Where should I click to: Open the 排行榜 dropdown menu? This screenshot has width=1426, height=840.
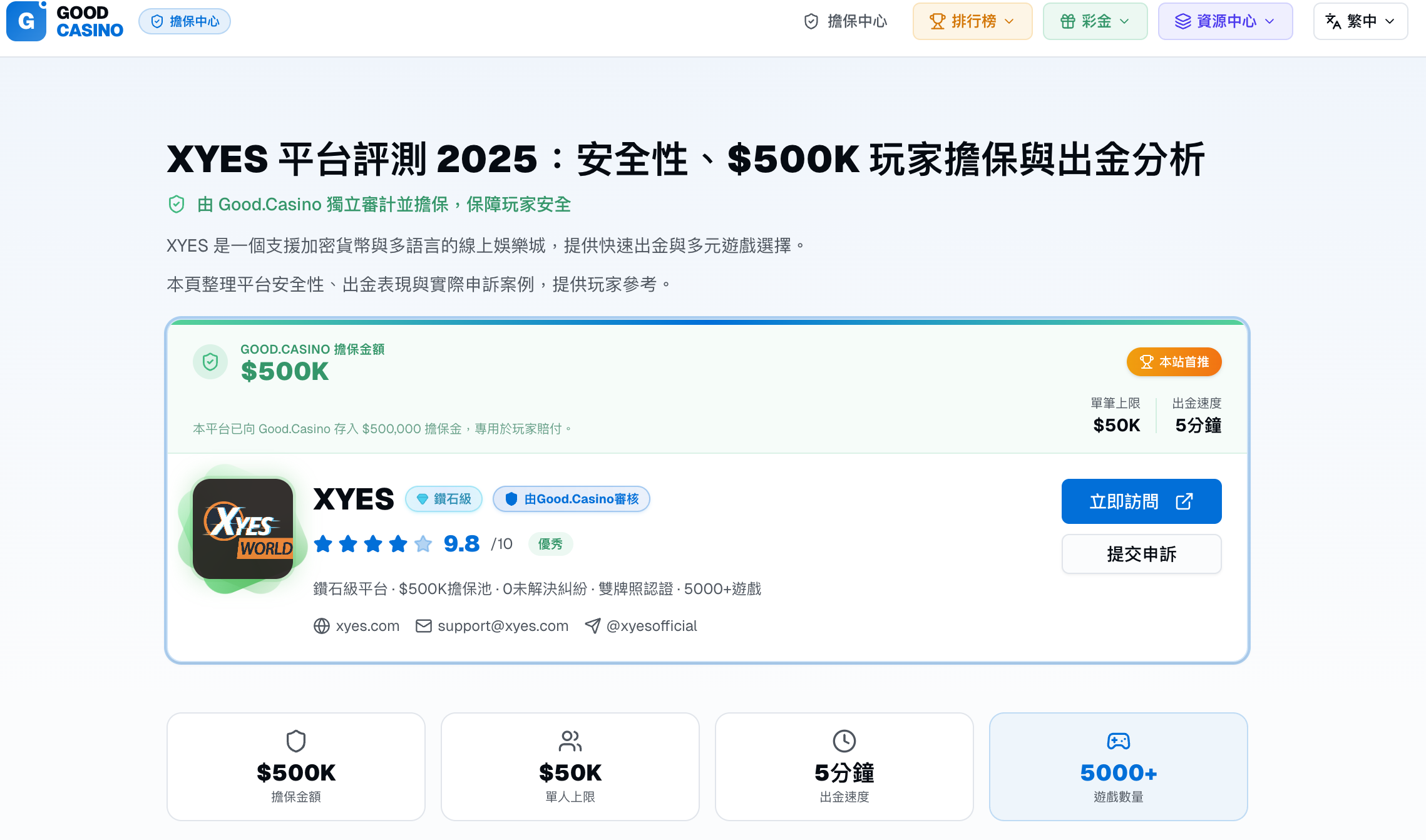pyautogui.click(x=972, y=21)
